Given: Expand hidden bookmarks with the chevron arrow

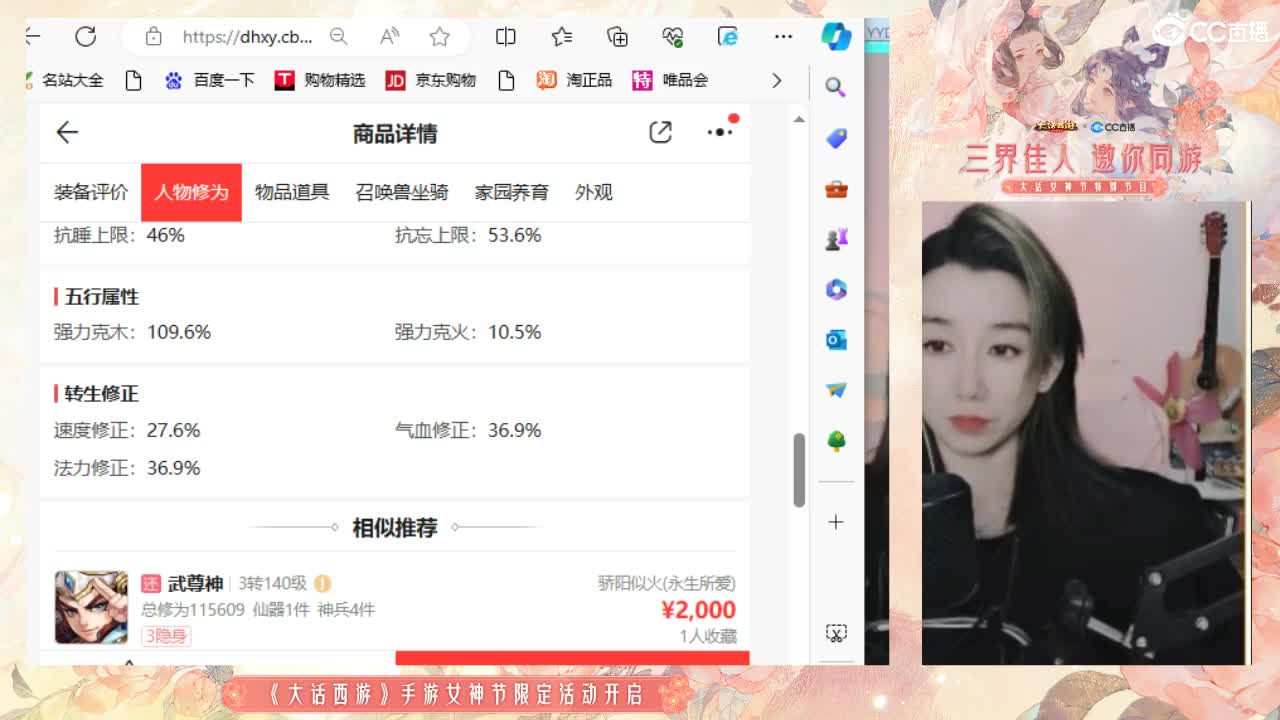Looking at the screenshot, I should [778, 80].
